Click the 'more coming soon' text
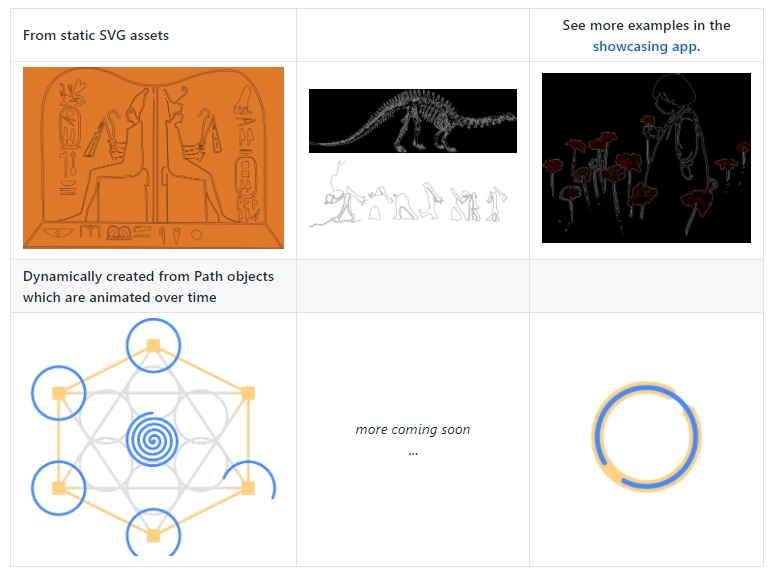770x584 pixels. click(412, 430)
